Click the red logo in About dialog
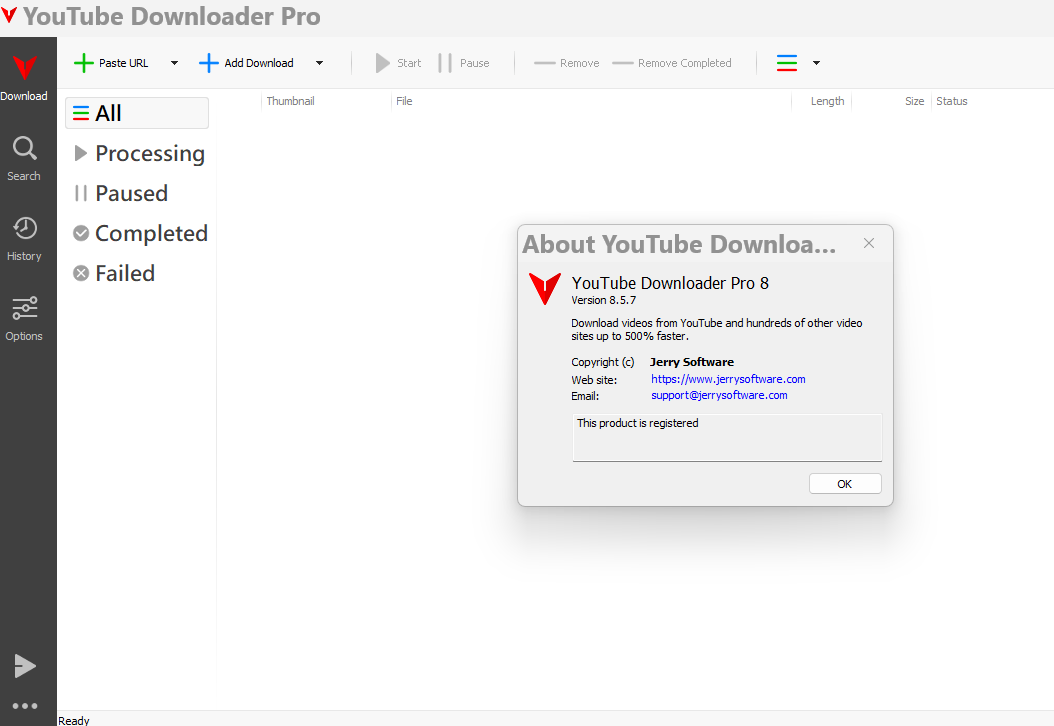The width and height of the screenshot is (1054, 726). 544,288
